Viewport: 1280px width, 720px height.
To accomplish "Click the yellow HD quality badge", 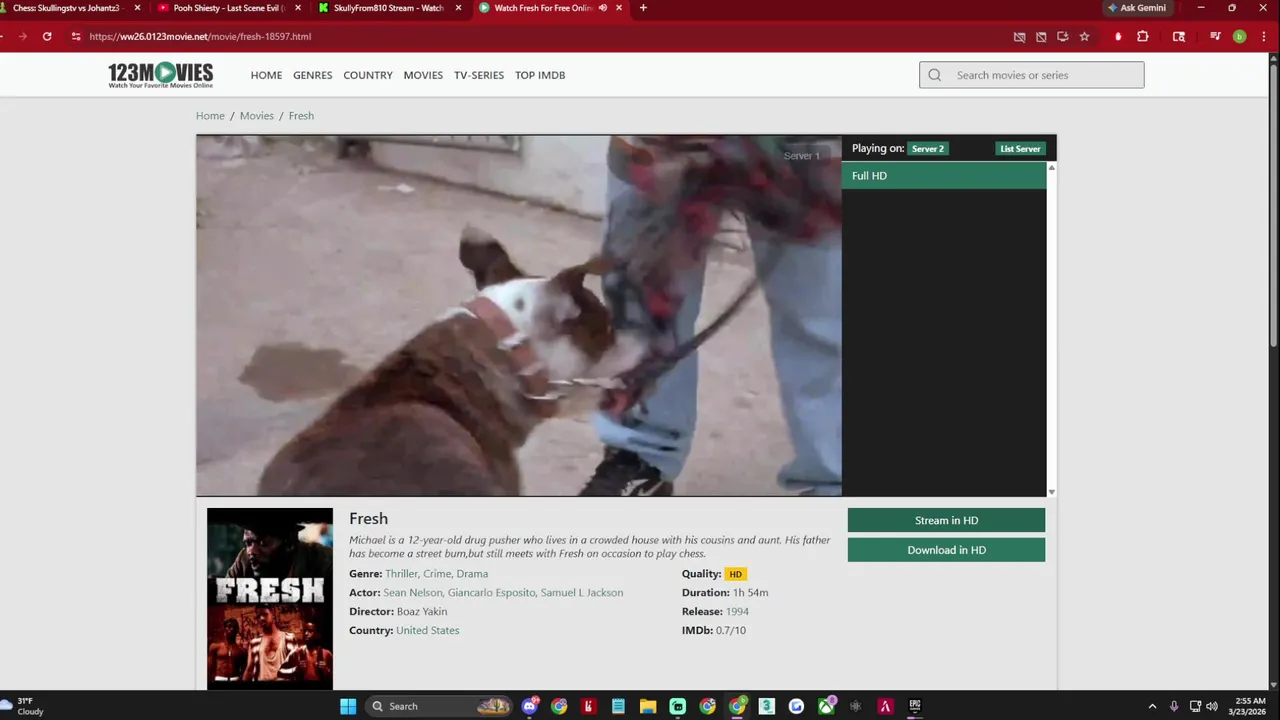I will (735, 574).
